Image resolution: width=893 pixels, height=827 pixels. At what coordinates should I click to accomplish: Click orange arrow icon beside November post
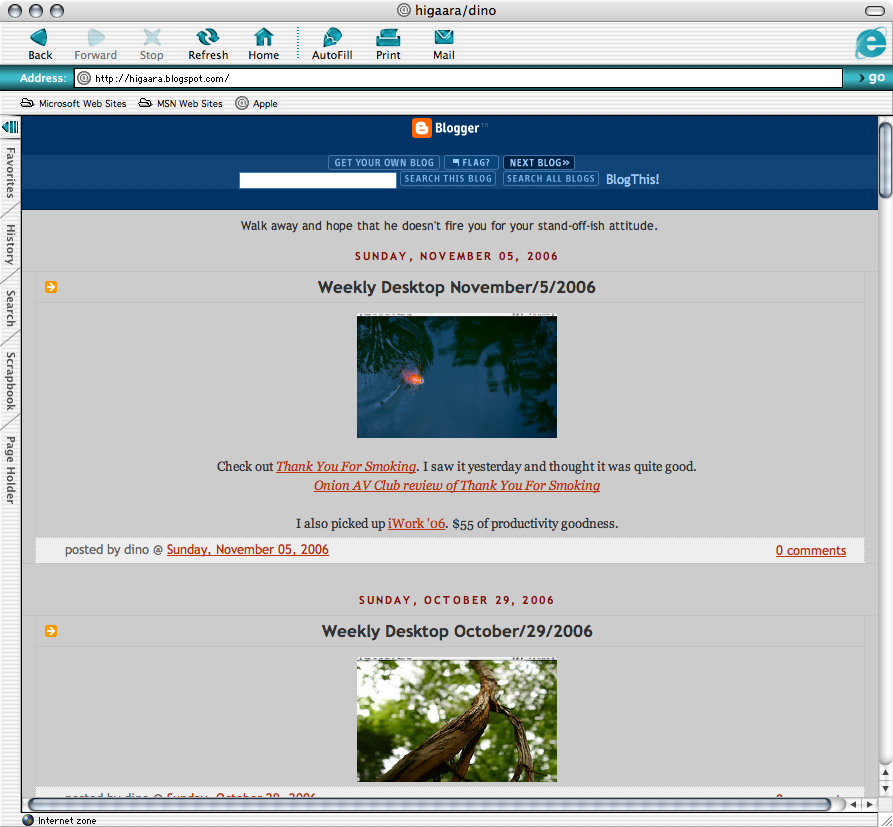point(51,286)
